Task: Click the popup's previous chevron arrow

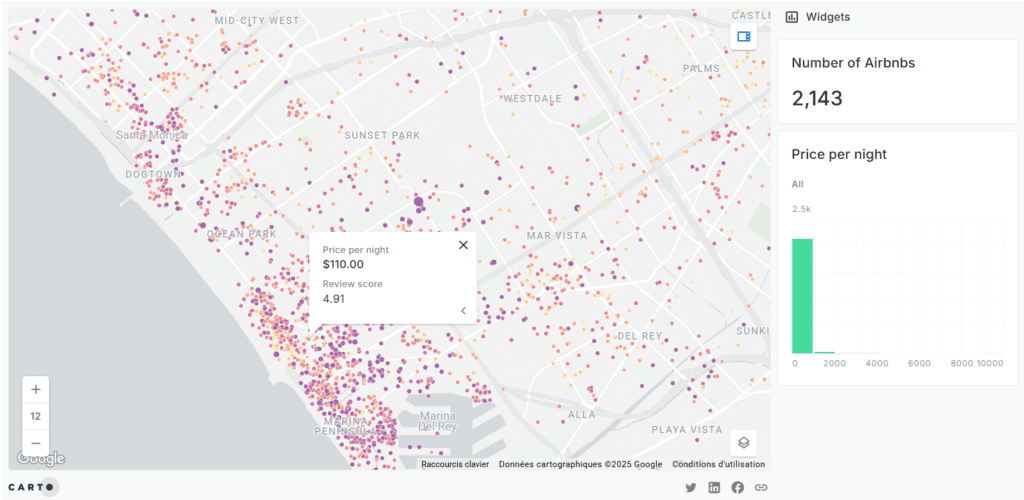Action: [x=463, y=311]
